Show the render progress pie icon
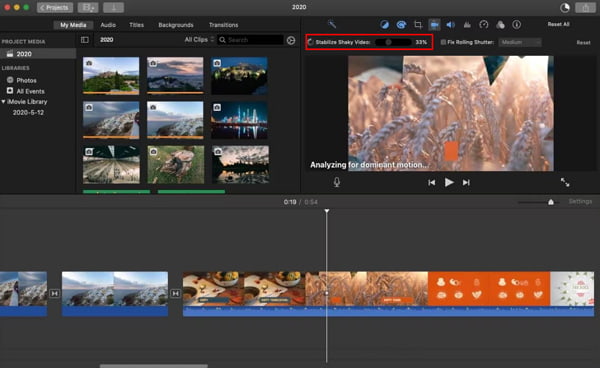Viewport: 600px width, 368px height. (564, 8)
